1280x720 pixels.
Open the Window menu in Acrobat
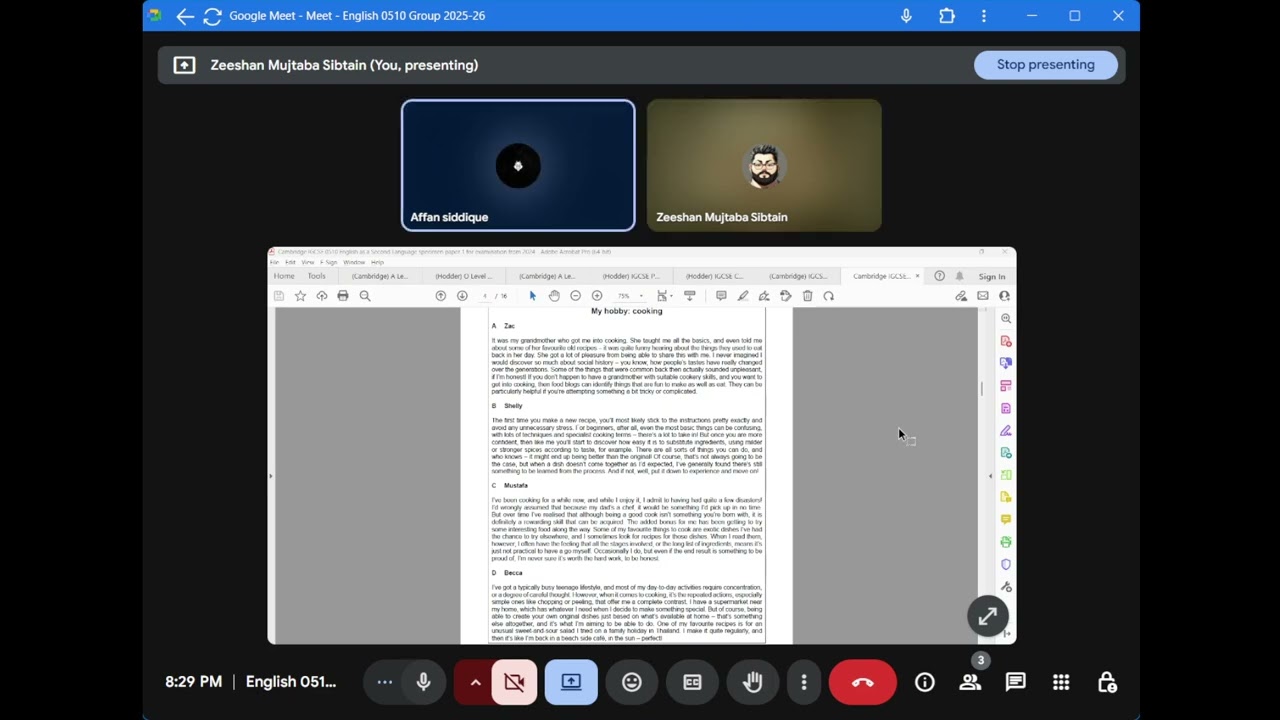[354, 262]
